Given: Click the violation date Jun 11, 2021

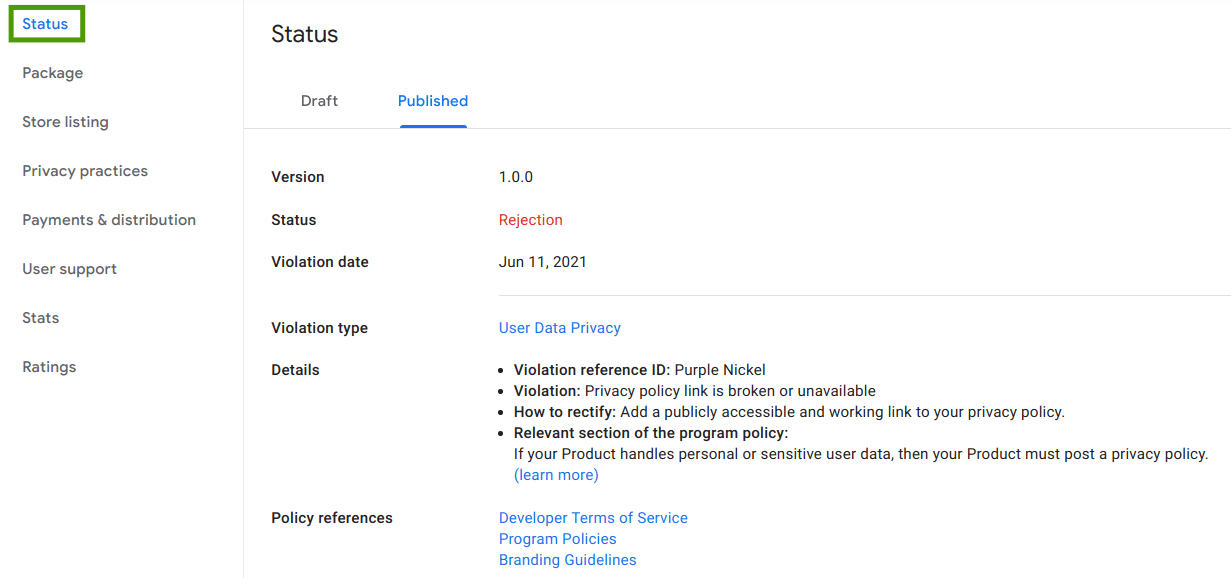Looking at the screenshot, I should click(541, 261).
